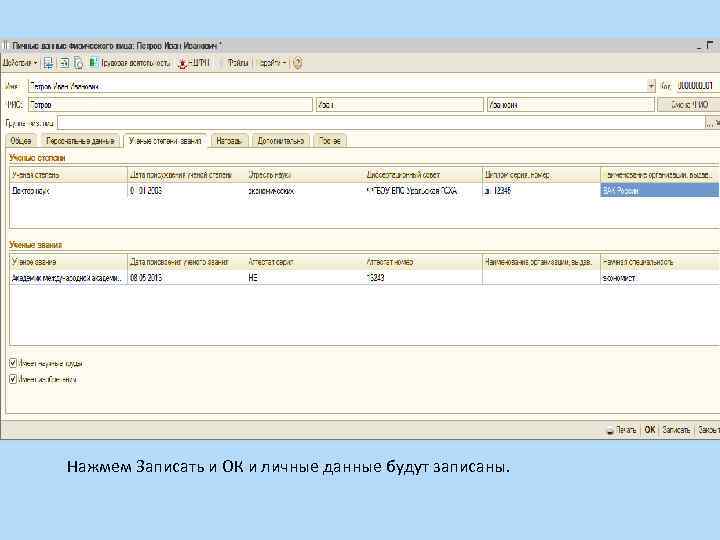This screenshot has width=720, height=540.
Task: Click the Ученое звание column header
Action: (68, 262)
